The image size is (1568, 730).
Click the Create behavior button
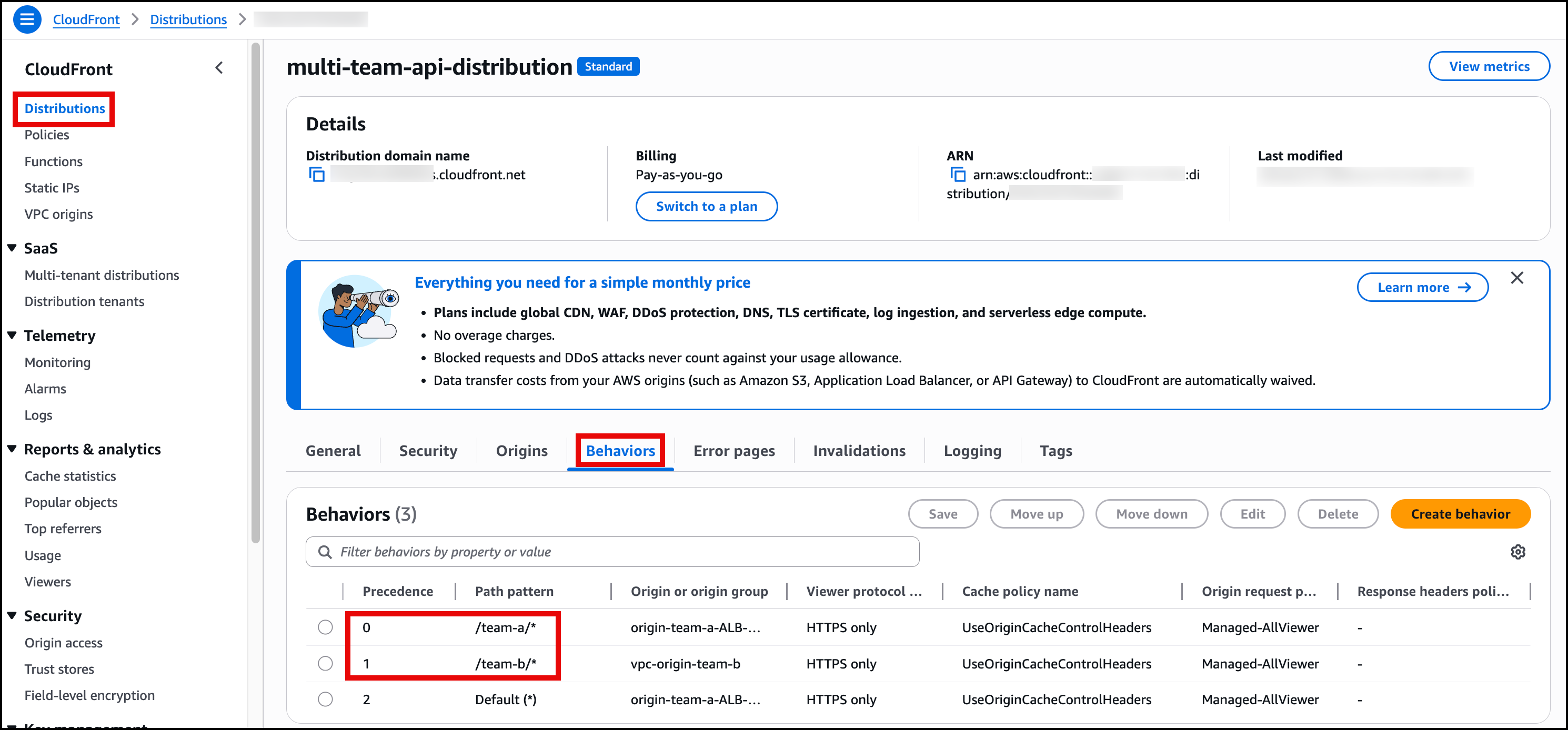[1460, 514]
